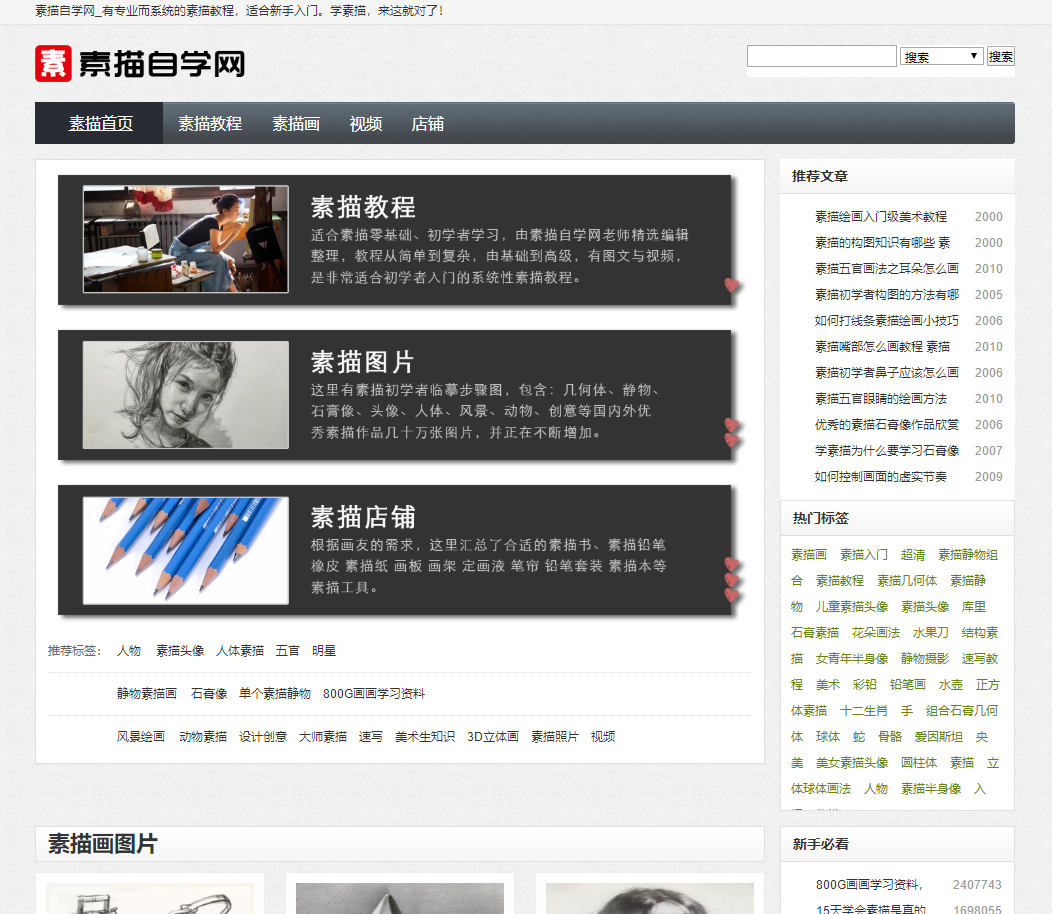Click the 素描教程 banner heading
1052x914 pixels.
click(x=363, y=207)
